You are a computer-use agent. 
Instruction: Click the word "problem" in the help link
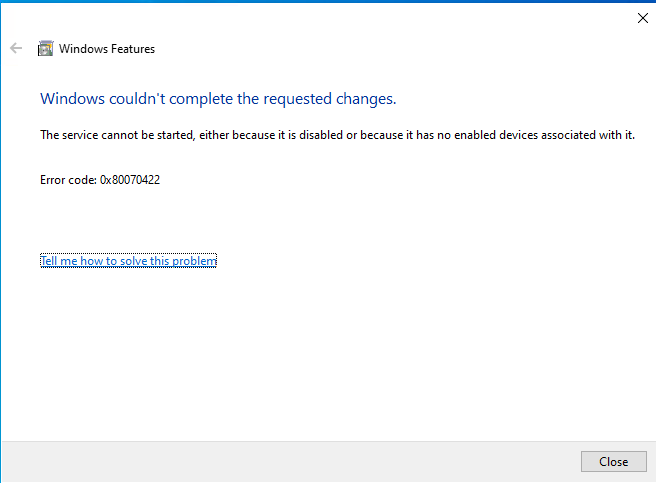pos(194,261)
